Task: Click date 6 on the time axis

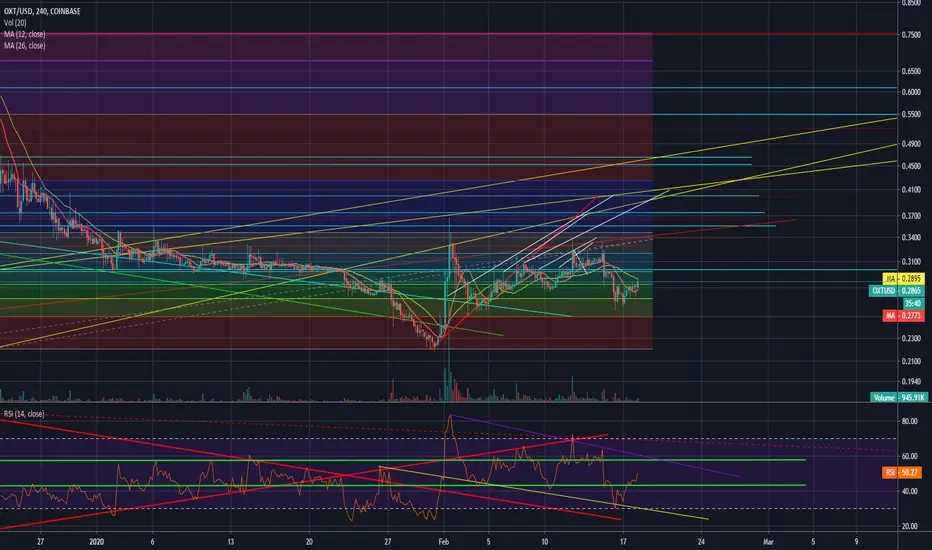Action: pos(152,542)
